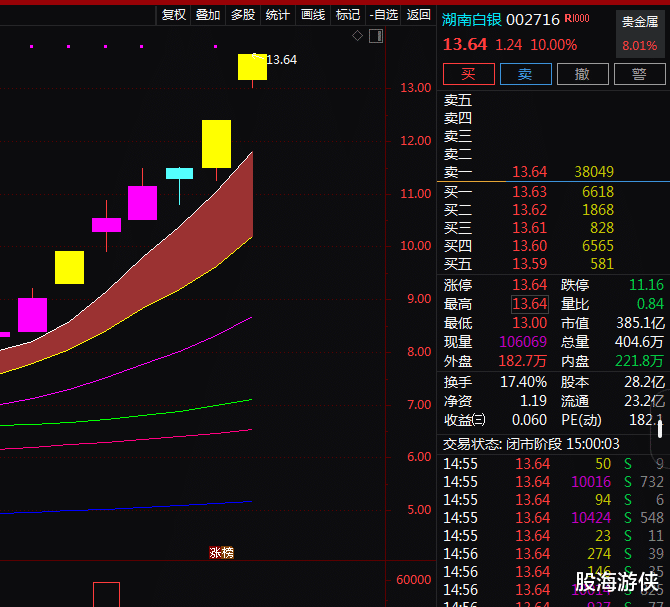
Task: Open the 叠加 overlay option
Action: point(208,15)
